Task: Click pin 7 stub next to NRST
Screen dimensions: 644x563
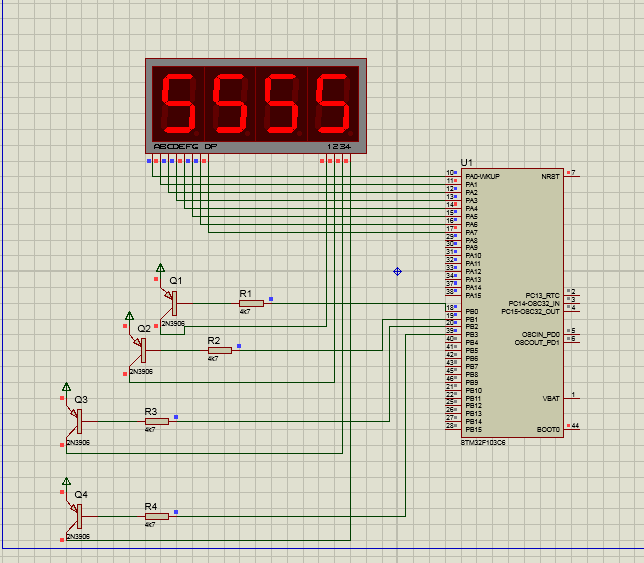Action: (572, 175)
